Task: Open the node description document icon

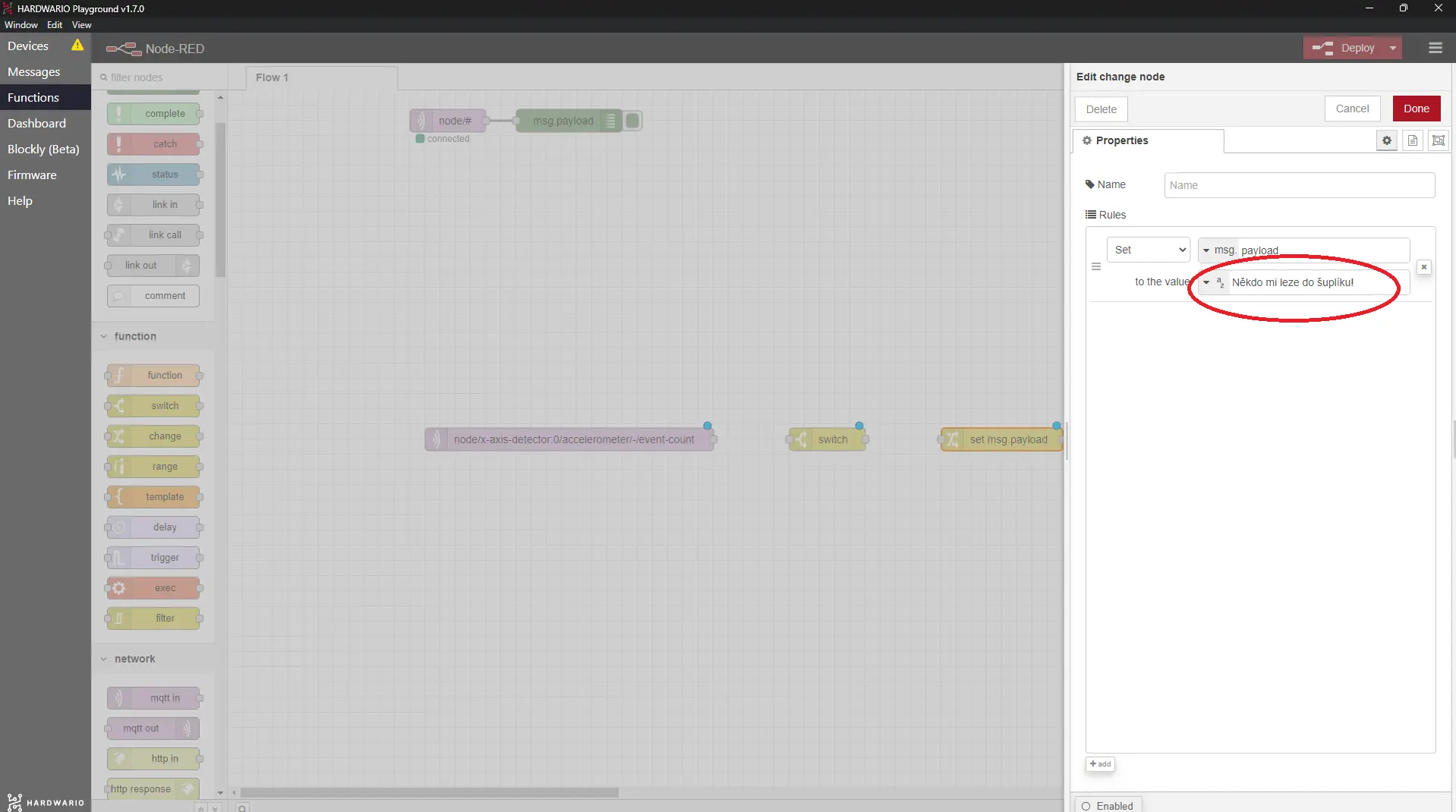Action: [x=1413, y=140]
